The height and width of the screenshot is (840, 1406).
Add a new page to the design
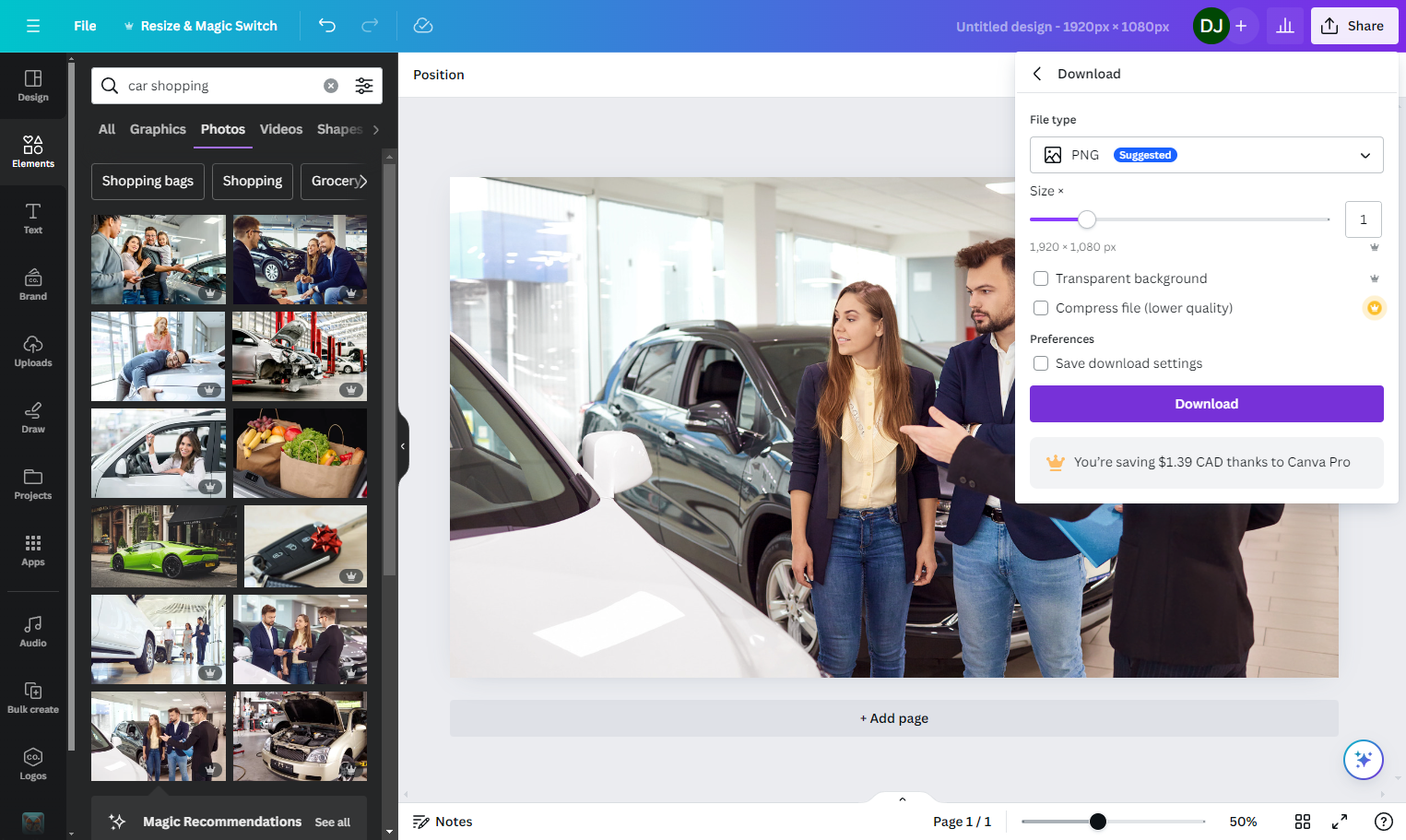point(894,718)
